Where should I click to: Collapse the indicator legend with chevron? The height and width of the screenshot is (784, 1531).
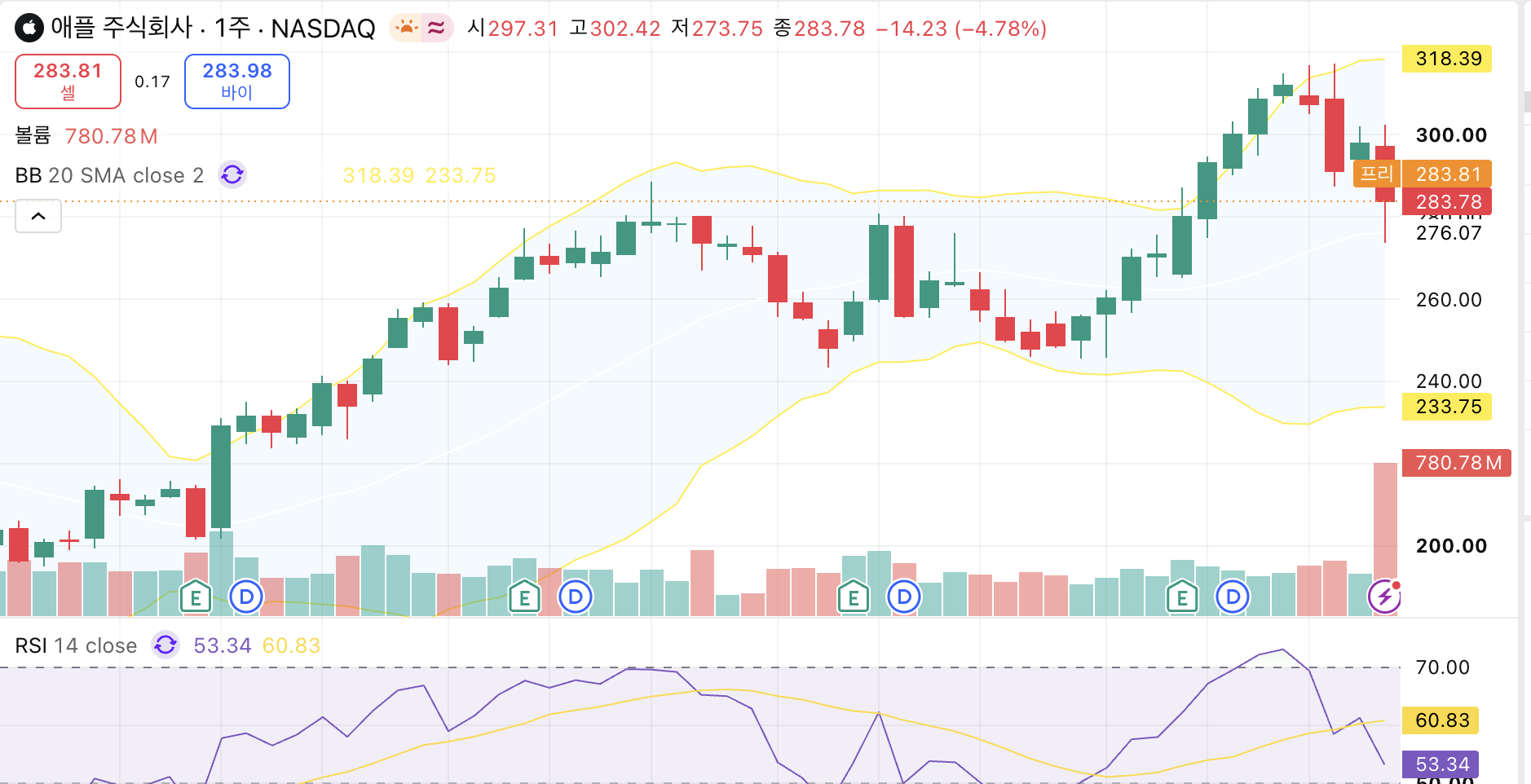[x=38, y=217]
